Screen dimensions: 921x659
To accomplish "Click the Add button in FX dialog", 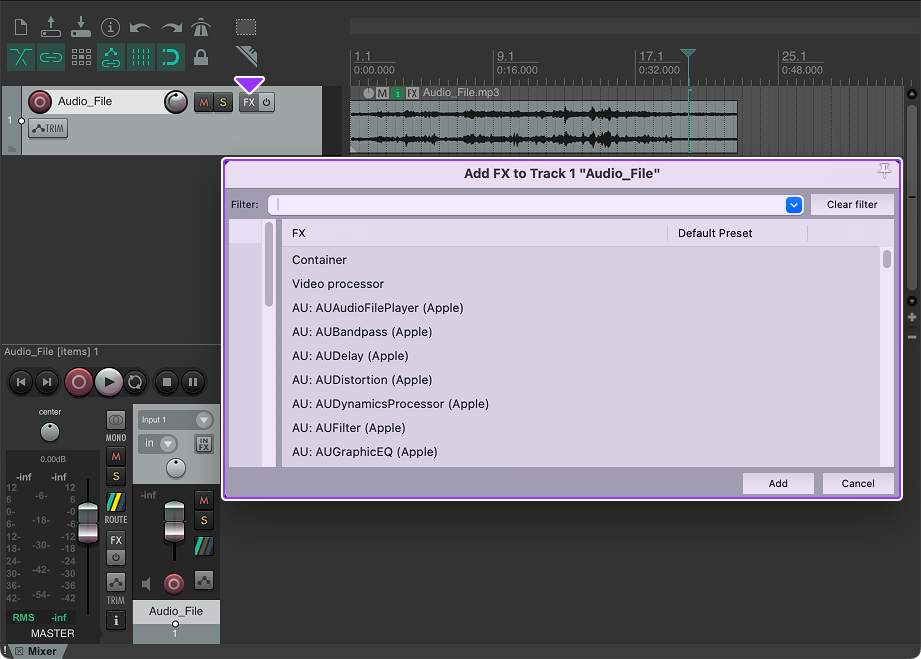I will 778,483.
